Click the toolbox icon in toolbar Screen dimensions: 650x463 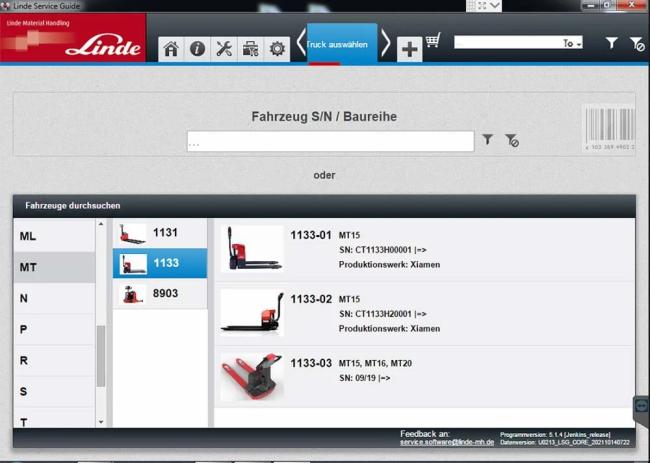tap(250, 49)
